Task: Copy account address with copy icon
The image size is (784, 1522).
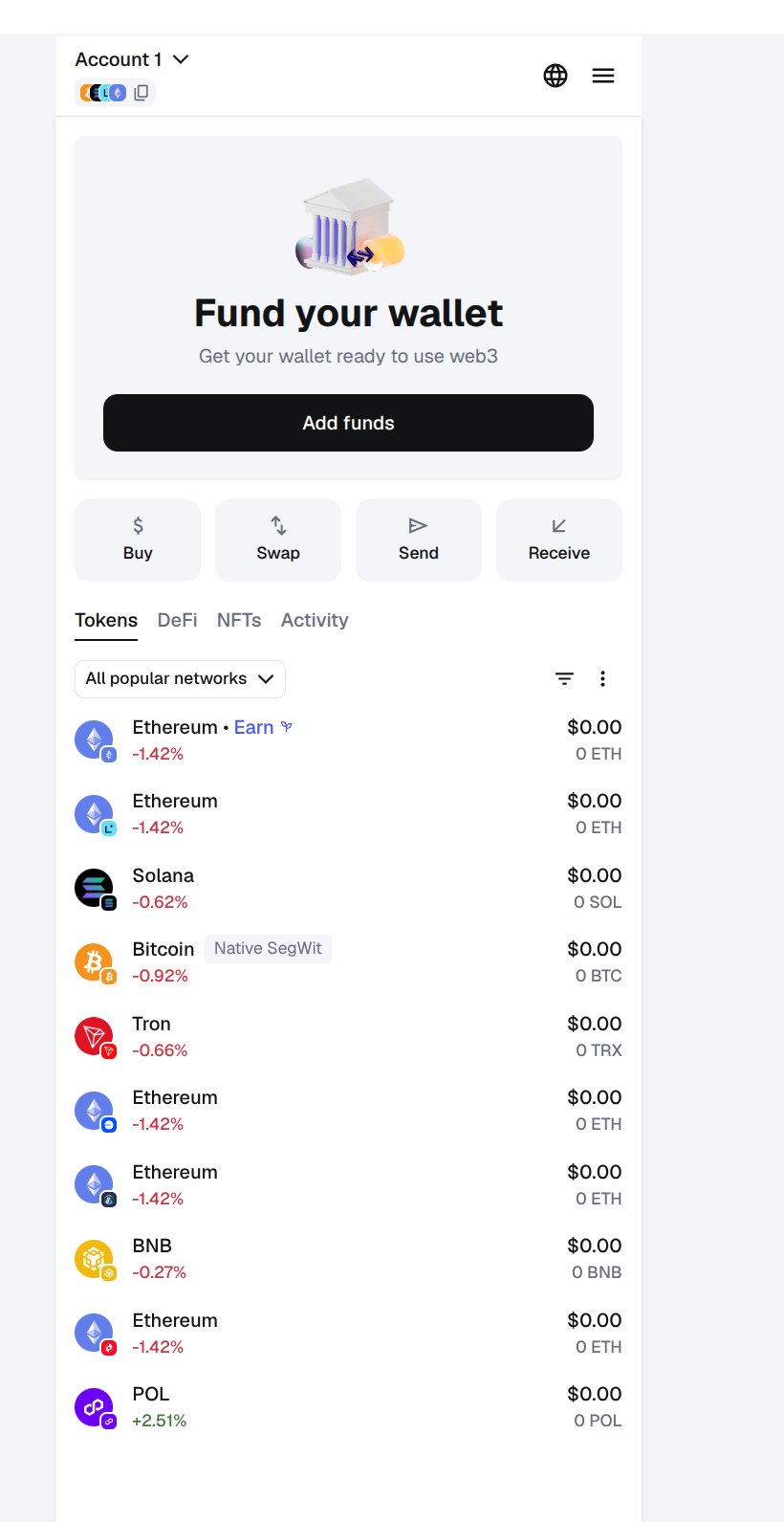Action: [141, 93]
